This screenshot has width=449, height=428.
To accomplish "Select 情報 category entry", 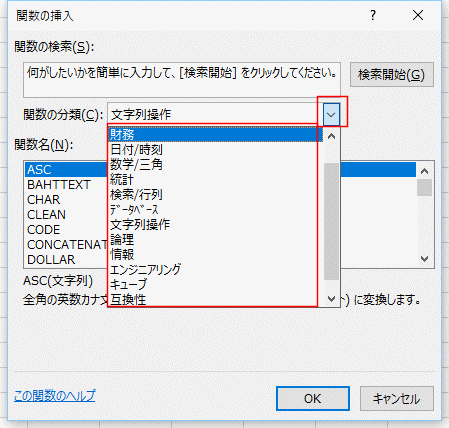I will coord(215,255).
